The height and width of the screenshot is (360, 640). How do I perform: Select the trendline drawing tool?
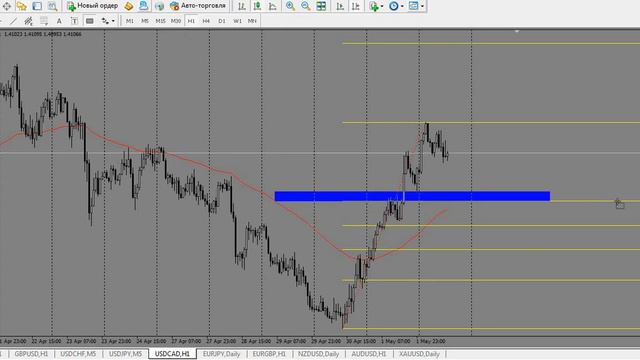[x=13, y=21]
